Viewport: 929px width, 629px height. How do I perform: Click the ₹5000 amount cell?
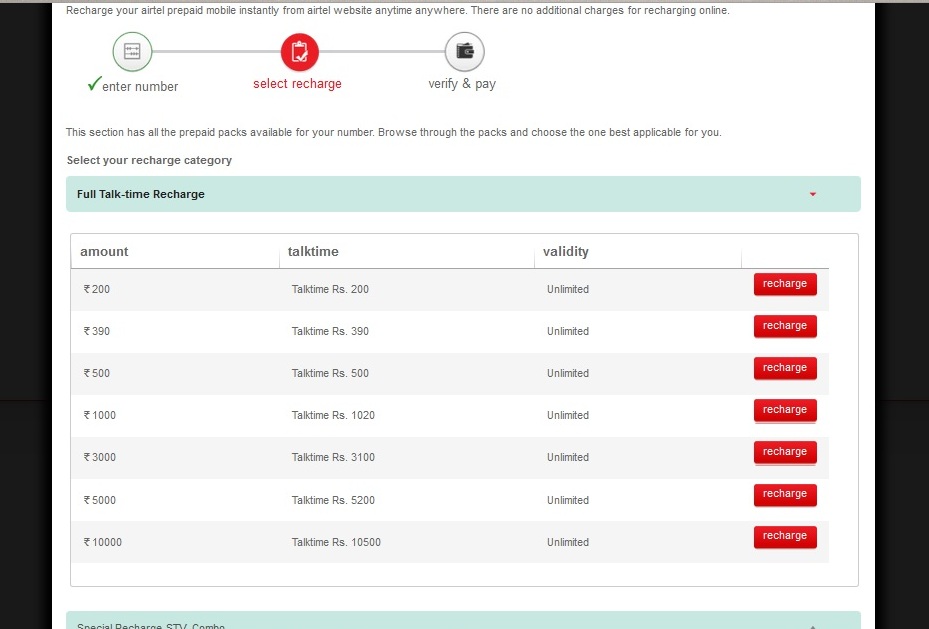coord(100,500)
